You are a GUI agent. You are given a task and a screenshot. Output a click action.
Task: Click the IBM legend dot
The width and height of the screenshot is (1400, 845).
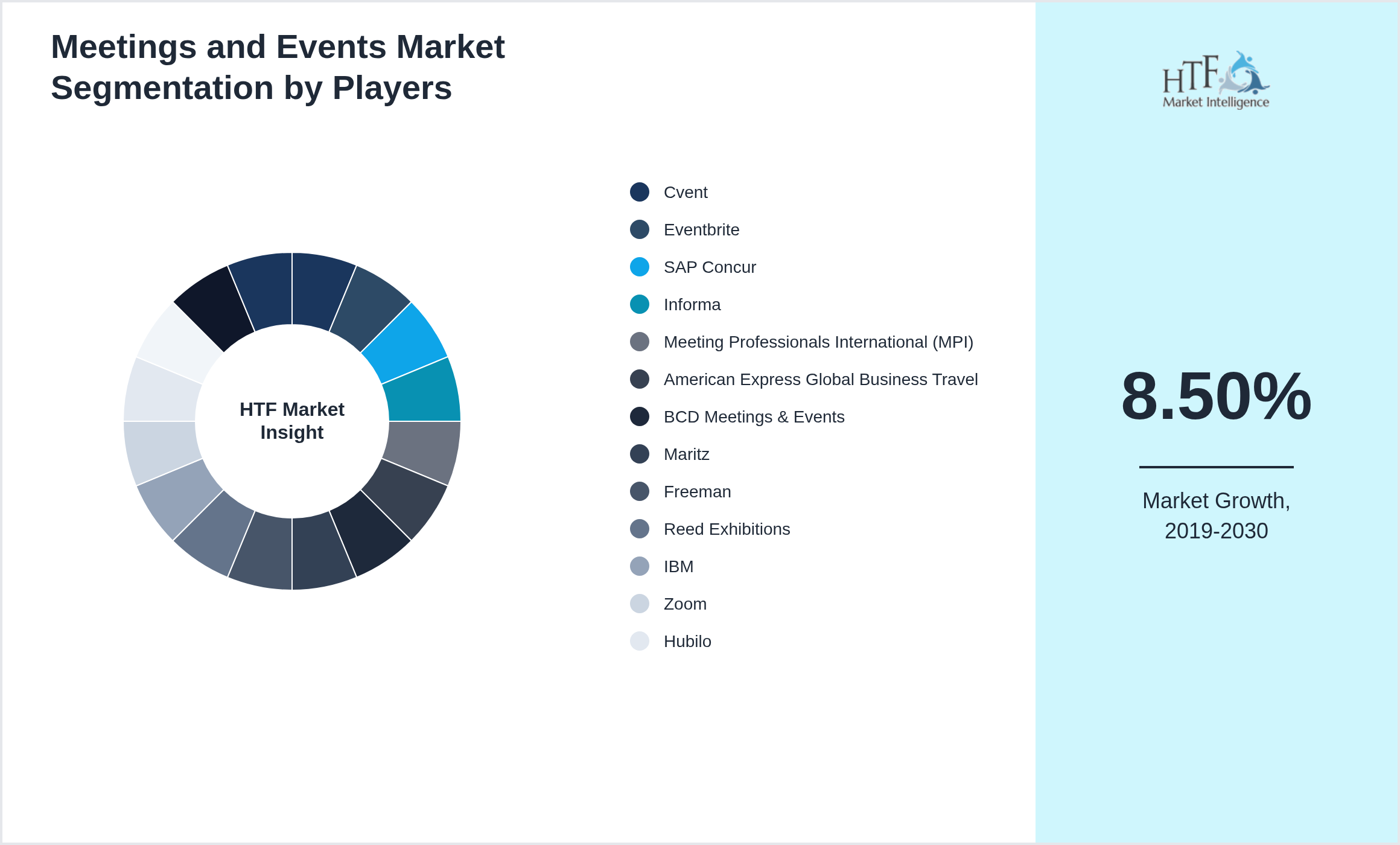(640, 566)
